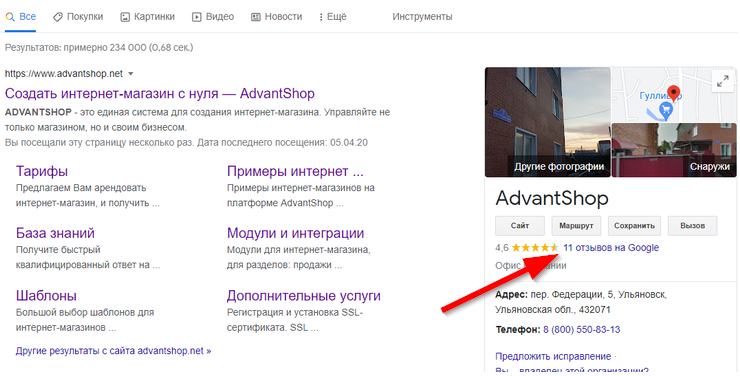This screenshot has width=740, height=376.
Task: Open the Видео results tab
Action: 213,17
